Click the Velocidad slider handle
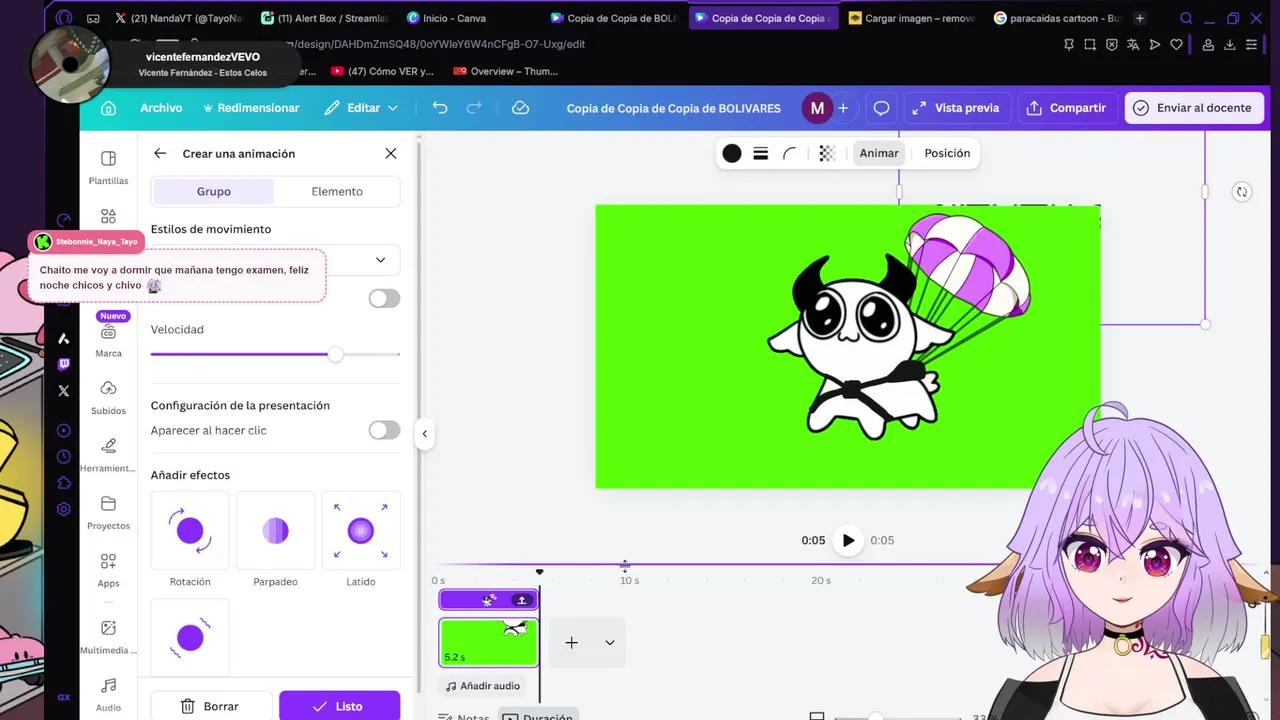The image size is (1280, 720). pos(336,354)
